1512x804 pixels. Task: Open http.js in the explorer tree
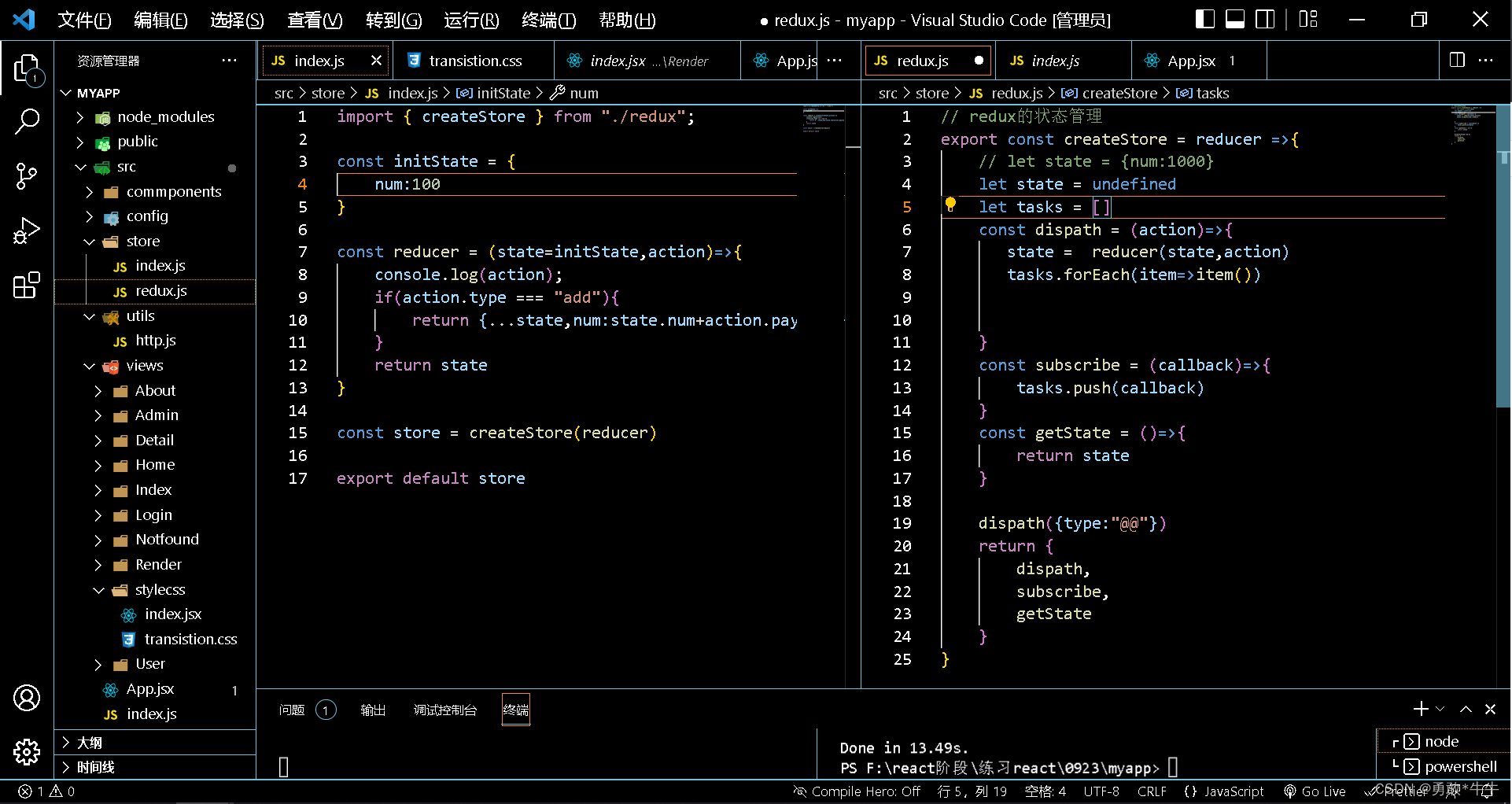tap(155, 341)
